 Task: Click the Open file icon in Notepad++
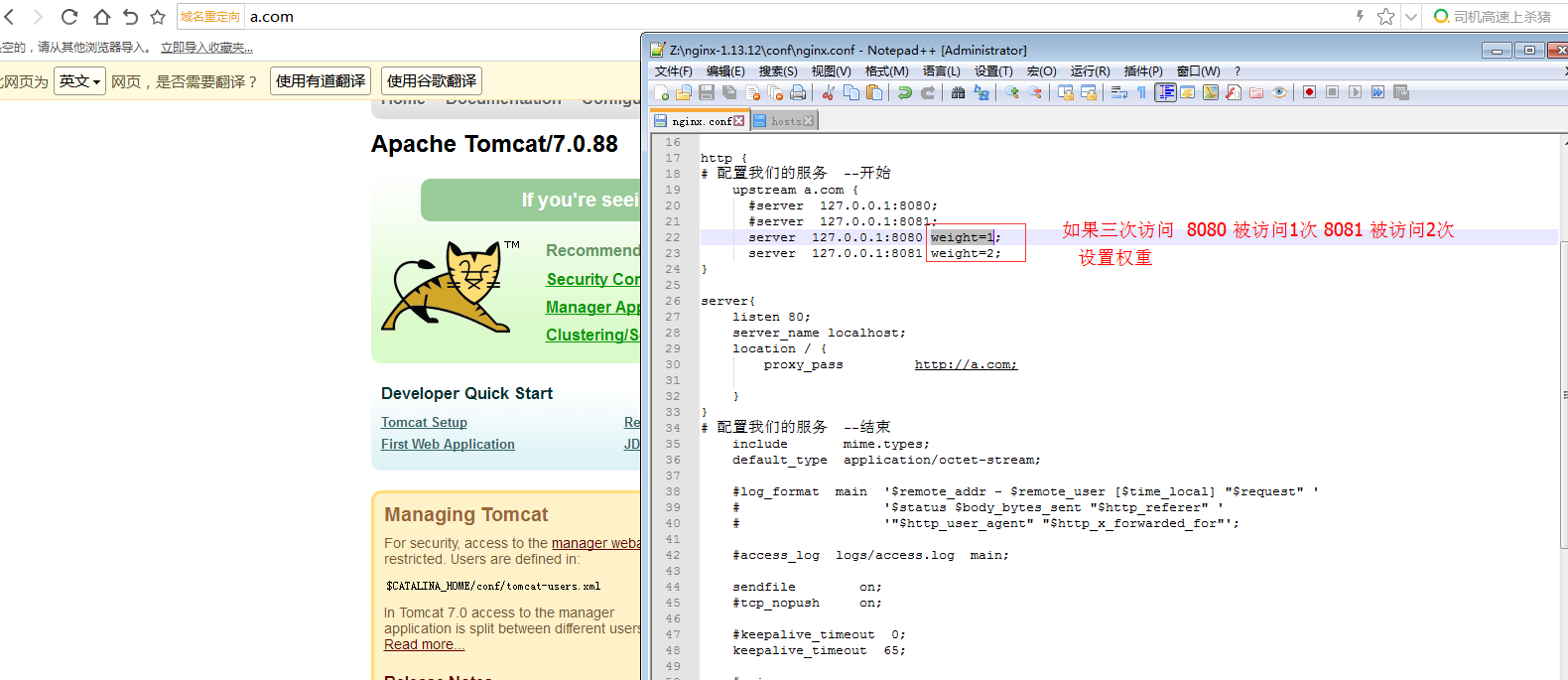pyautogui.click(x=684, y=92)
